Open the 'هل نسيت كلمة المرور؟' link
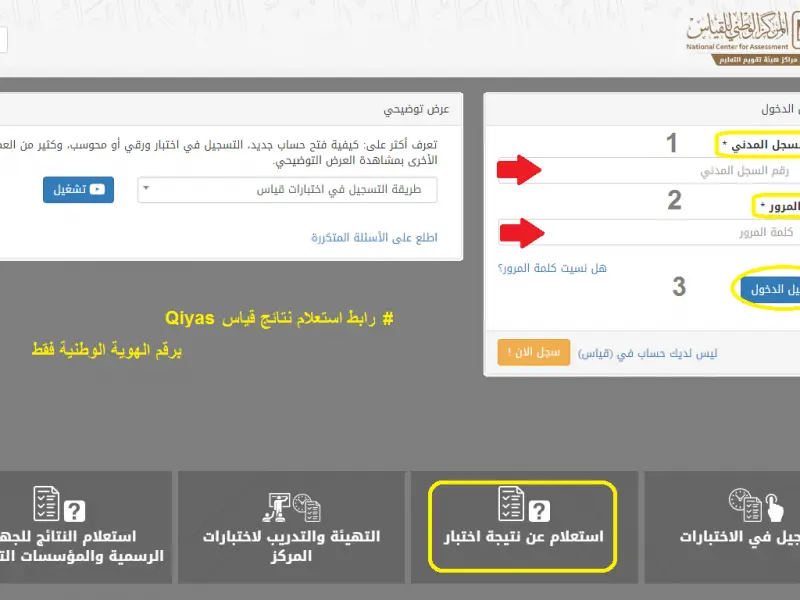Image resolution: width=800 pixels, height=600 pixels. click(x=552, y=268)
